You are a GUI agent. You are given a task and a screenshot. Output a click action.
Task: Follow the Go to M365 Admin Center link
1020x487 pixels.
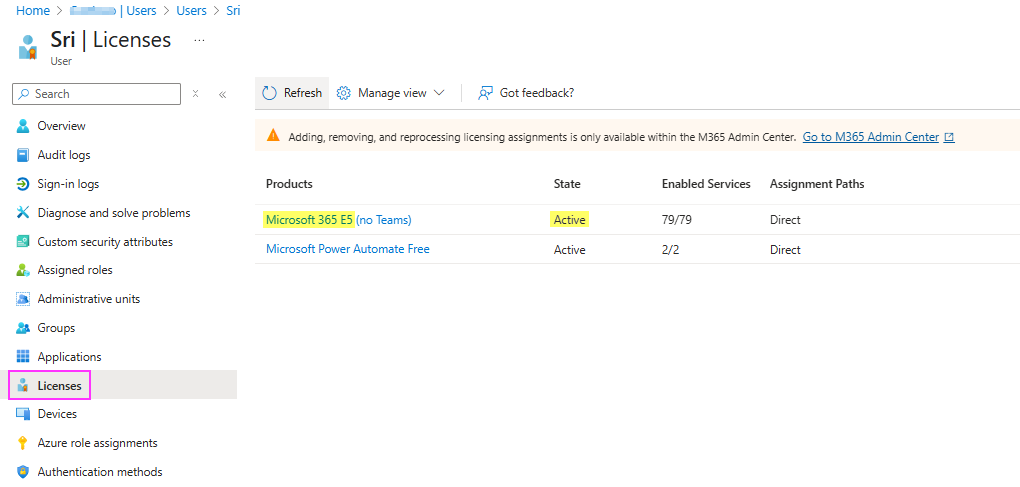click(870, 137)
